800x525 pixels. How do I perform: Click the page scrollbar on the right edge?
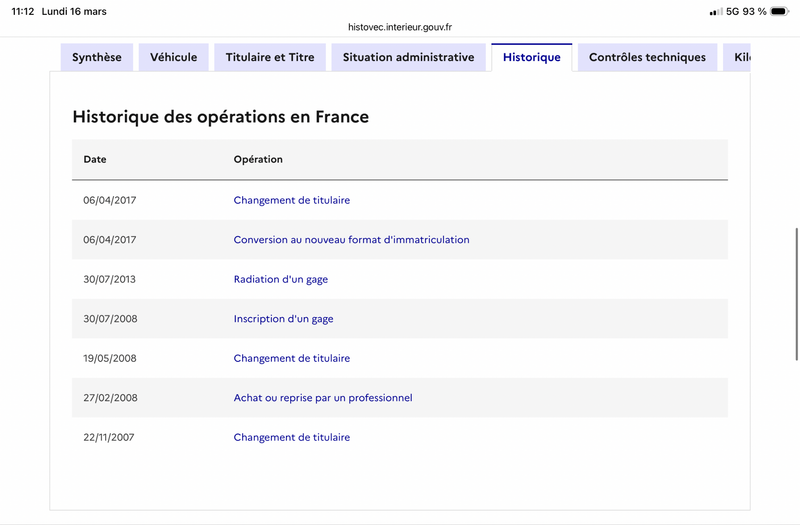point(796,292)
